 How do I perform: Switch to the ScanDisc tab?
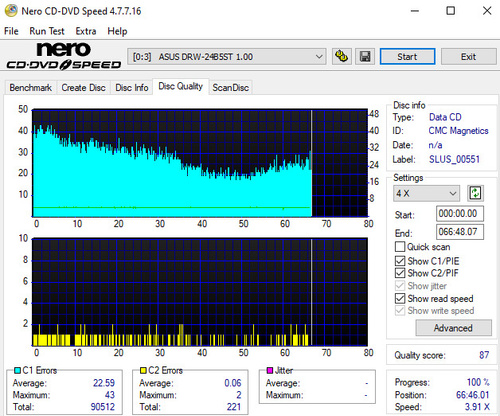pos(231,88)
